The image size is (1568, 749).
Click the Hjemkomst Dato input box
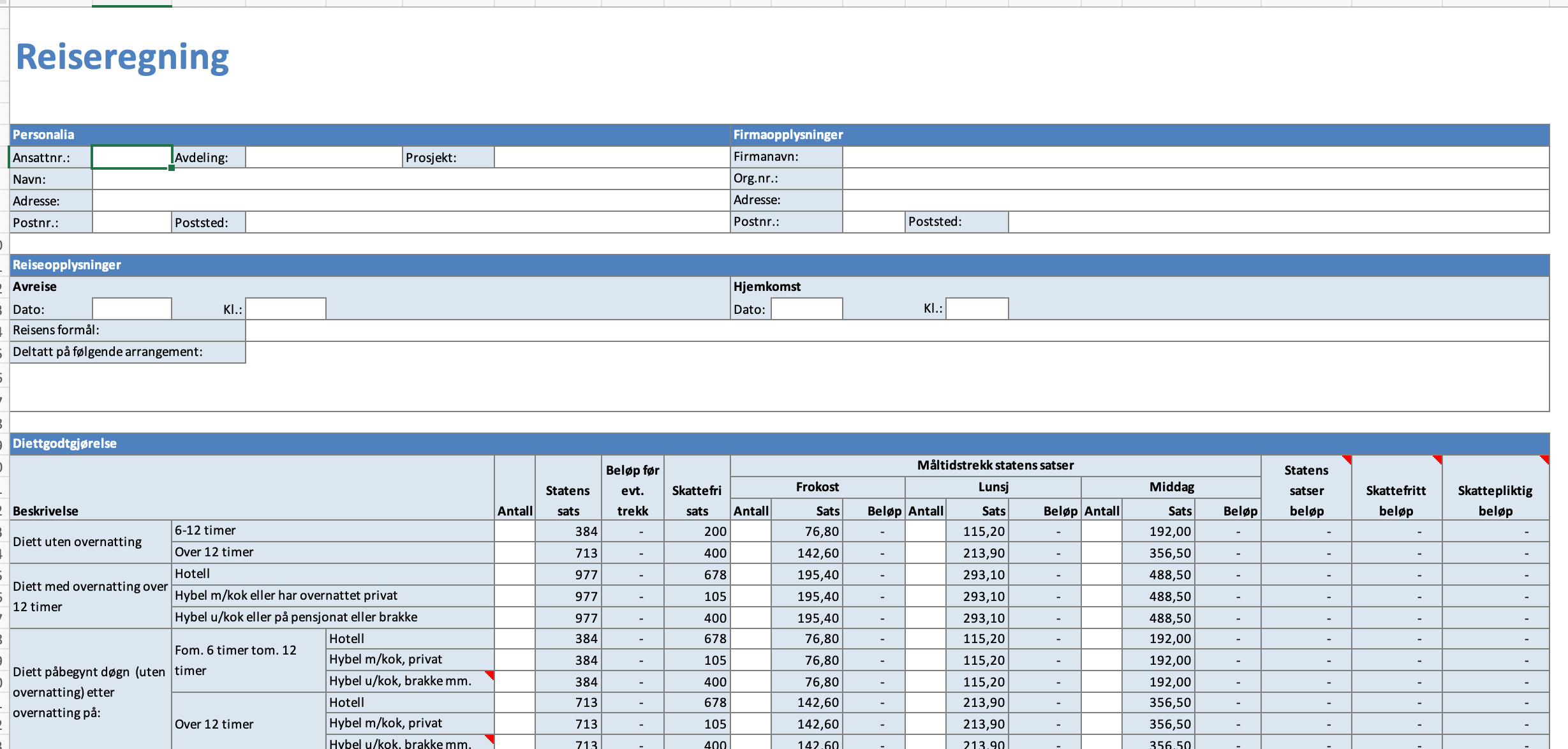806,309
